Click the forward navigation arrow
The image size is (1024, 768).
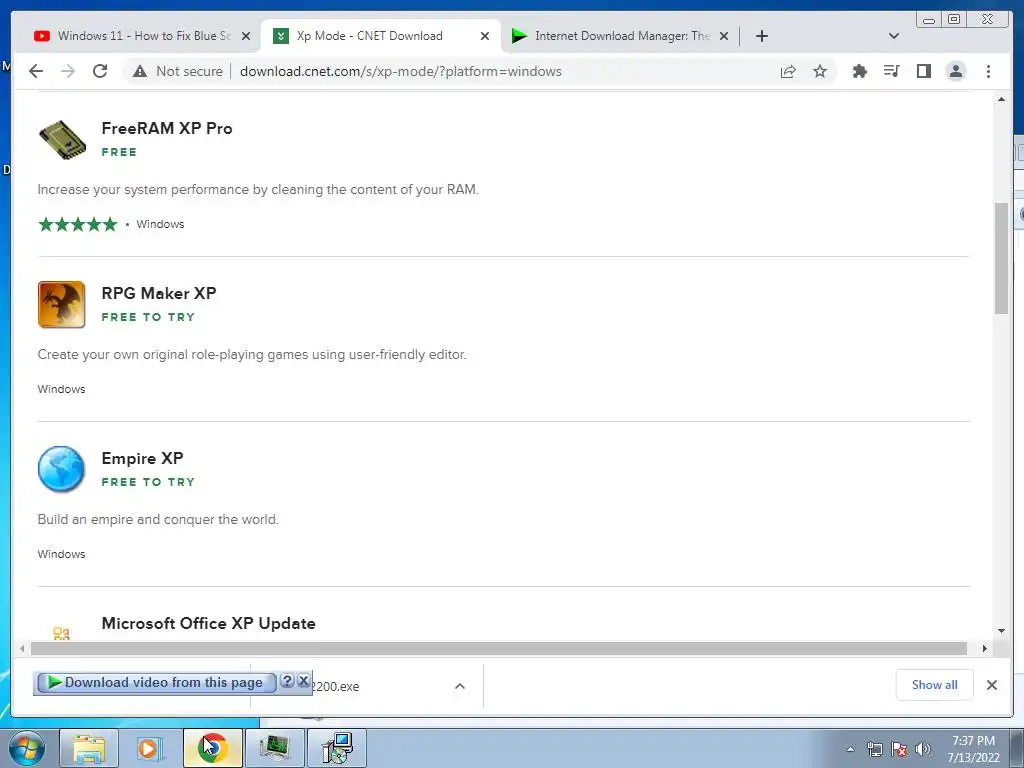[68, 71]
